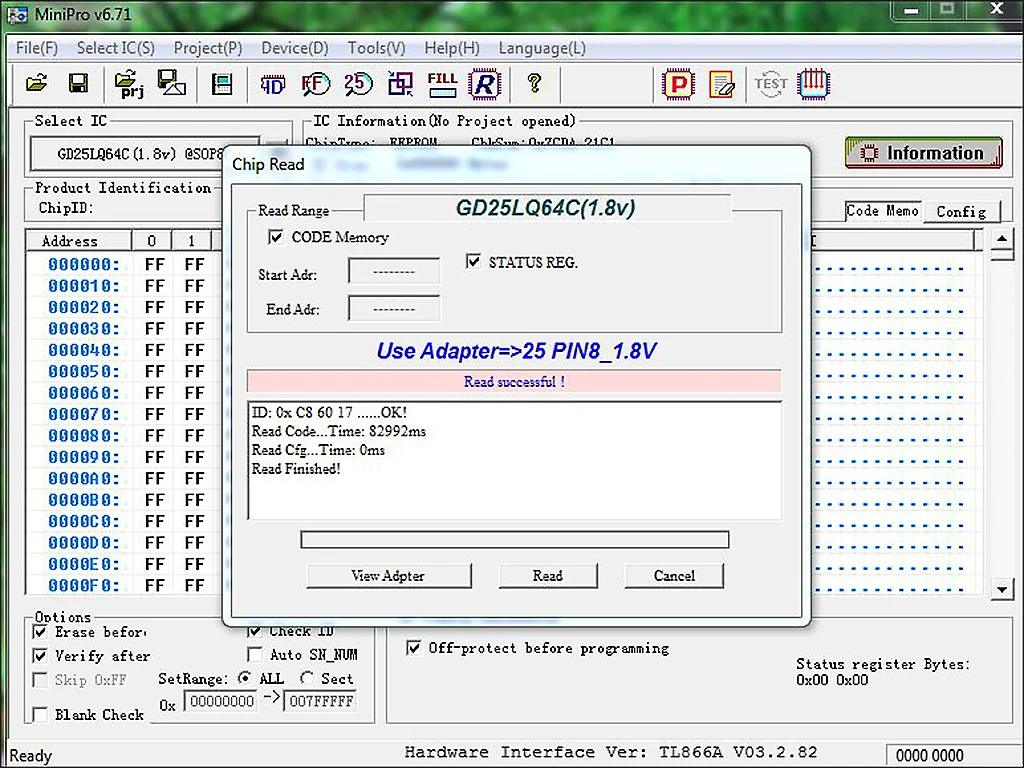Open project via the prj folder icon
This screenshot has height=768, width=1024.
[x=129, y=84]
